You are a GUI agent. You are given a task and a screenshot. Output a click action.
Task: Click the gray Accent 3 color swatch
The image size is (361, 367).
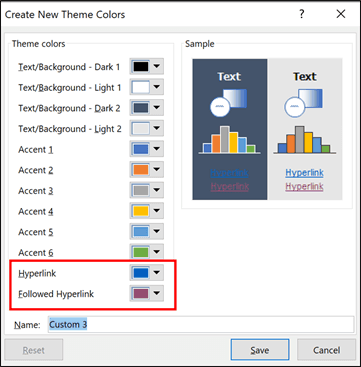click(141, 191)
